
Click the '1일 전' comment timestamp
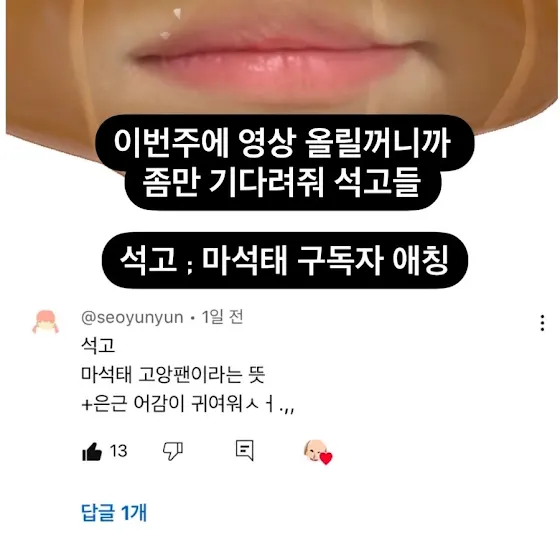[222, 317]
